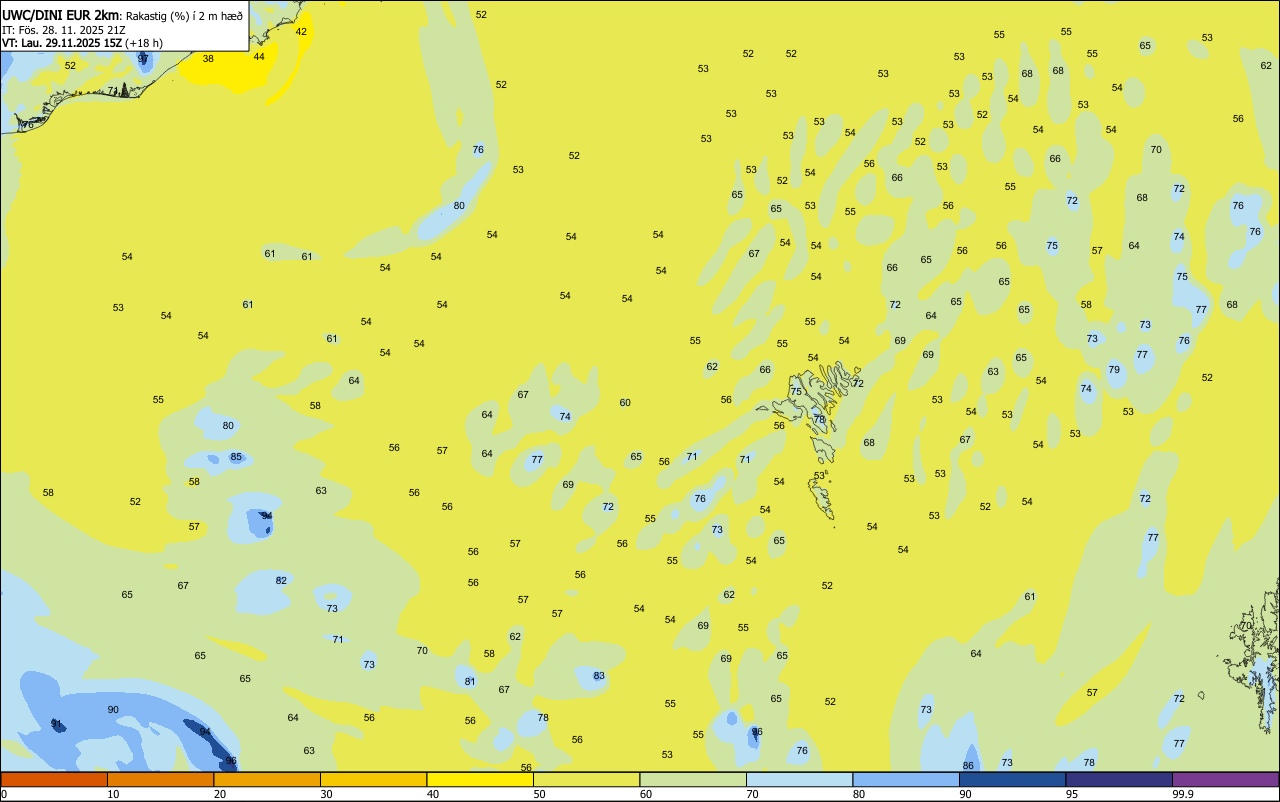Click the humidity value 44 on the map
This screenshot has height=802, width=1280.
[259, 56]
